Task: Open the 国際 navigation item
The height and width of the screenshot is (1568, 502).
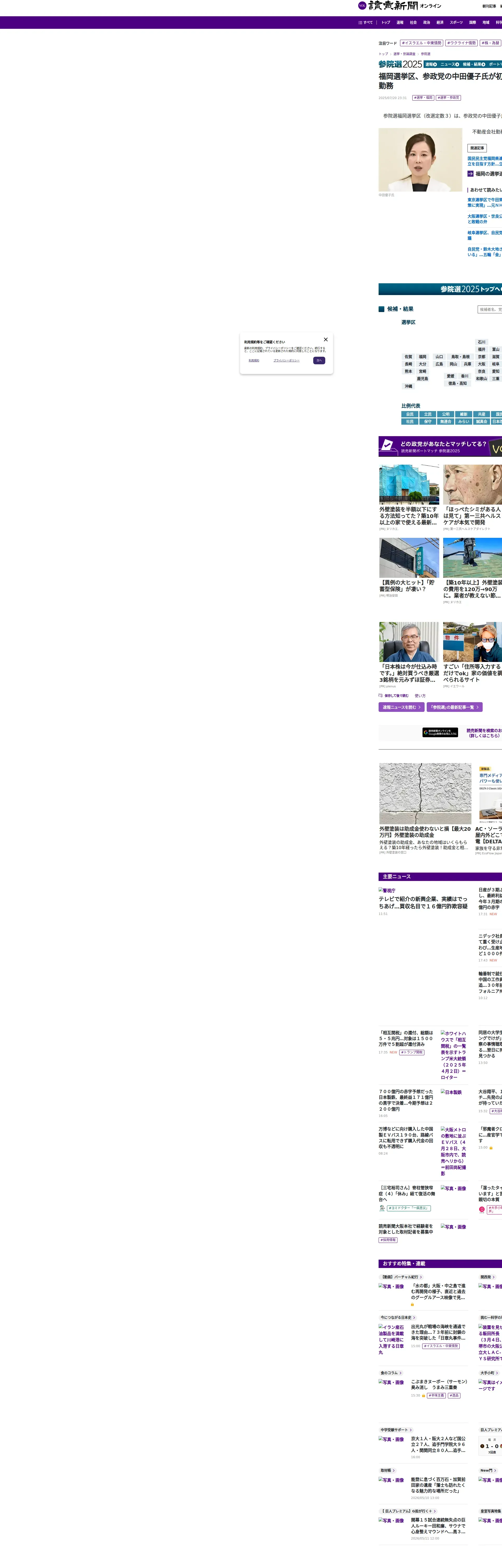Action: tap(473, 22)
